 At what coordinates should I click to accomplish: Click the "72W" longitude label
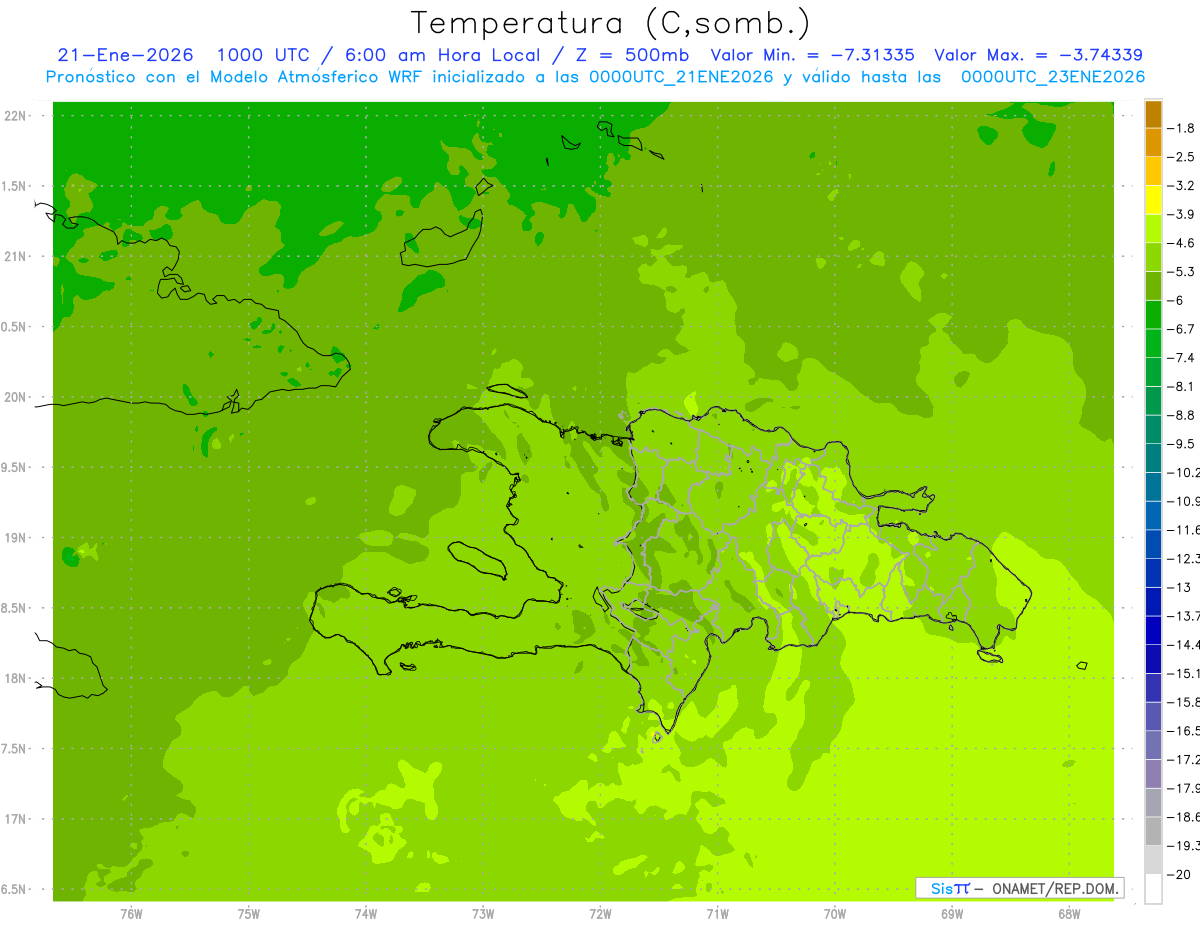[600, 913]
